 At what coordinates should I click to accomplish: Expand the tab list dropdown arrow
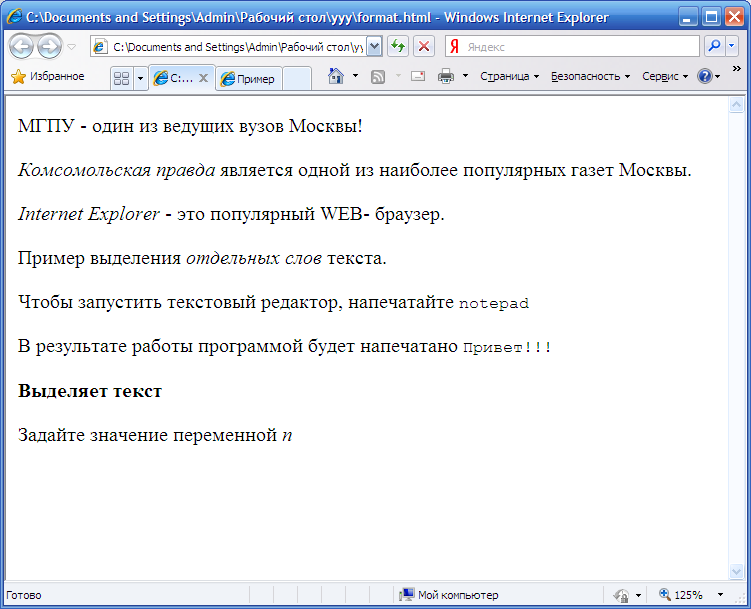pos(140,78)
